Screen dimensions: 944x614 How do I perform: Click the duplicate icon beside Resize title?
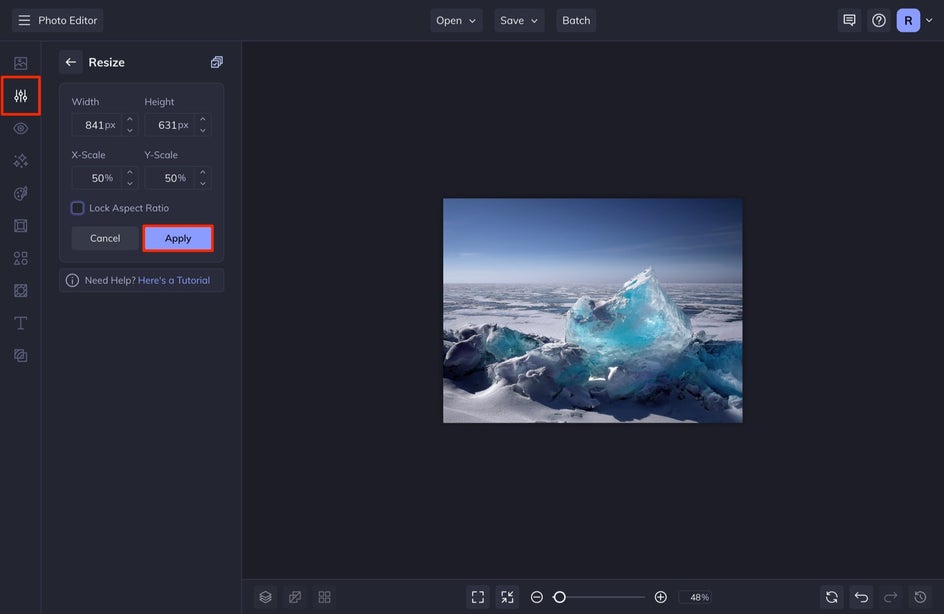tap(217, 62)
